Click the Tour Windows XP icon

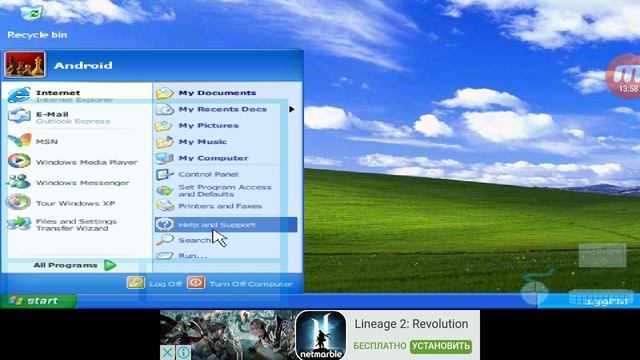coord(18,202)
